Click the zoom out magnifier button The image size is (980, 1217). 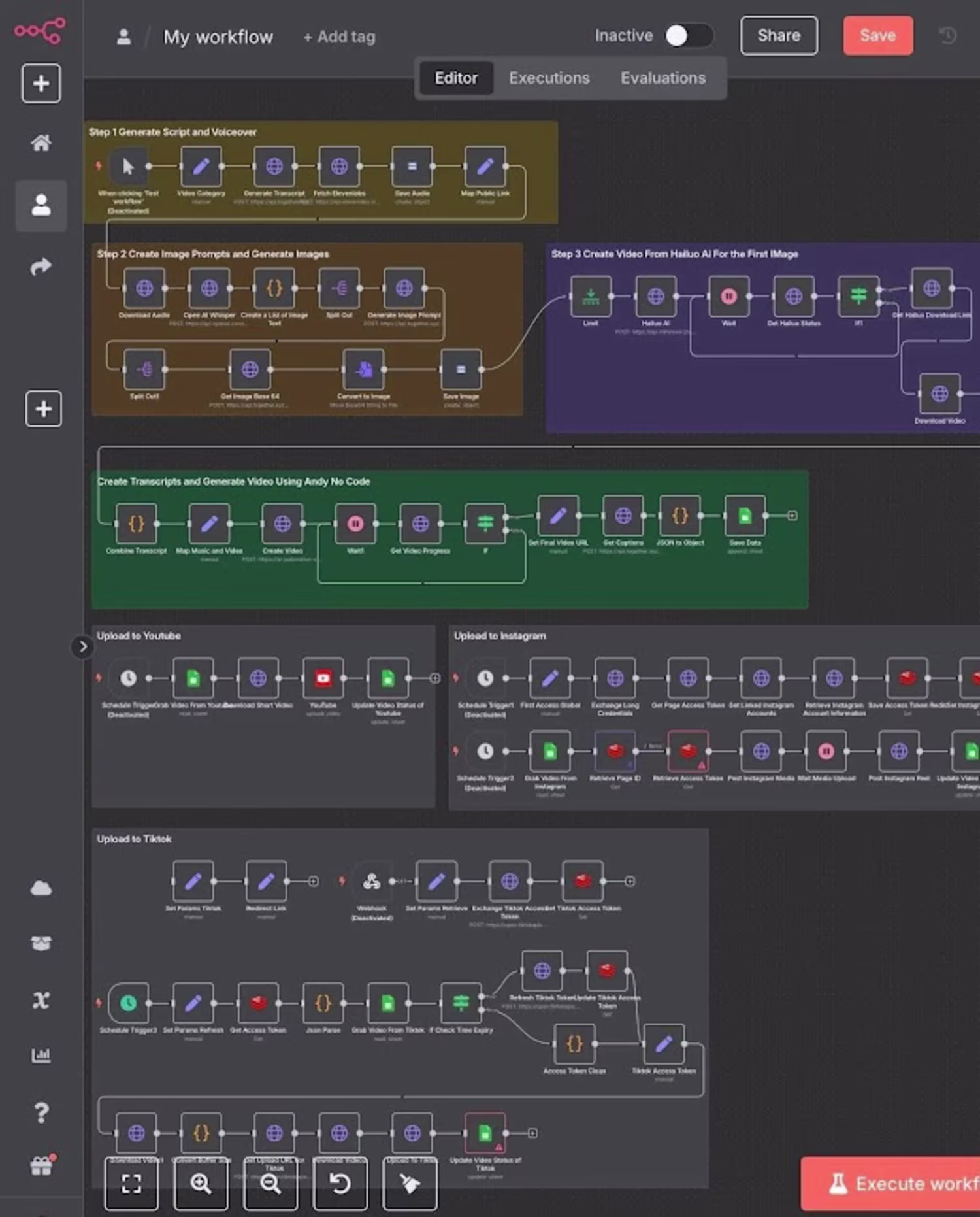[270, 1183]
